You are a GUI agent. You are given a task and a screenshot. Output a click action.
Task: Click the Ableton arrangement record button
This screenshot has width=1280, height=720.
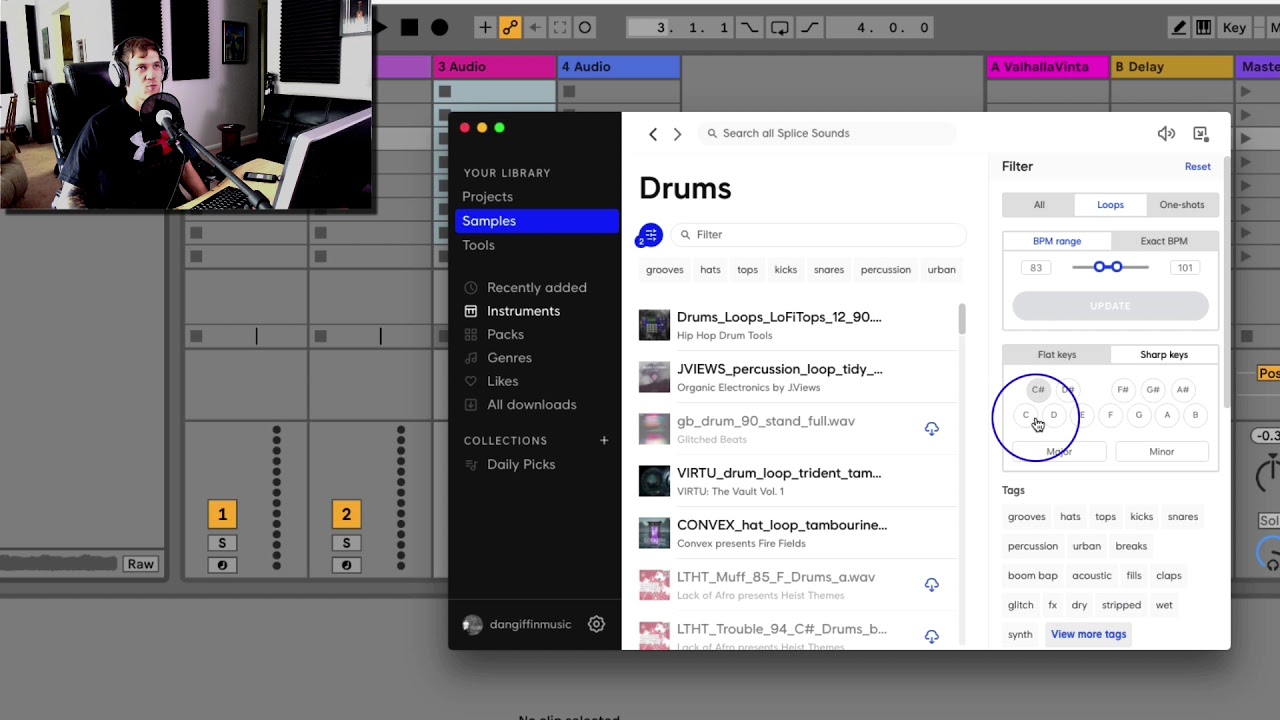pos(439,27)
